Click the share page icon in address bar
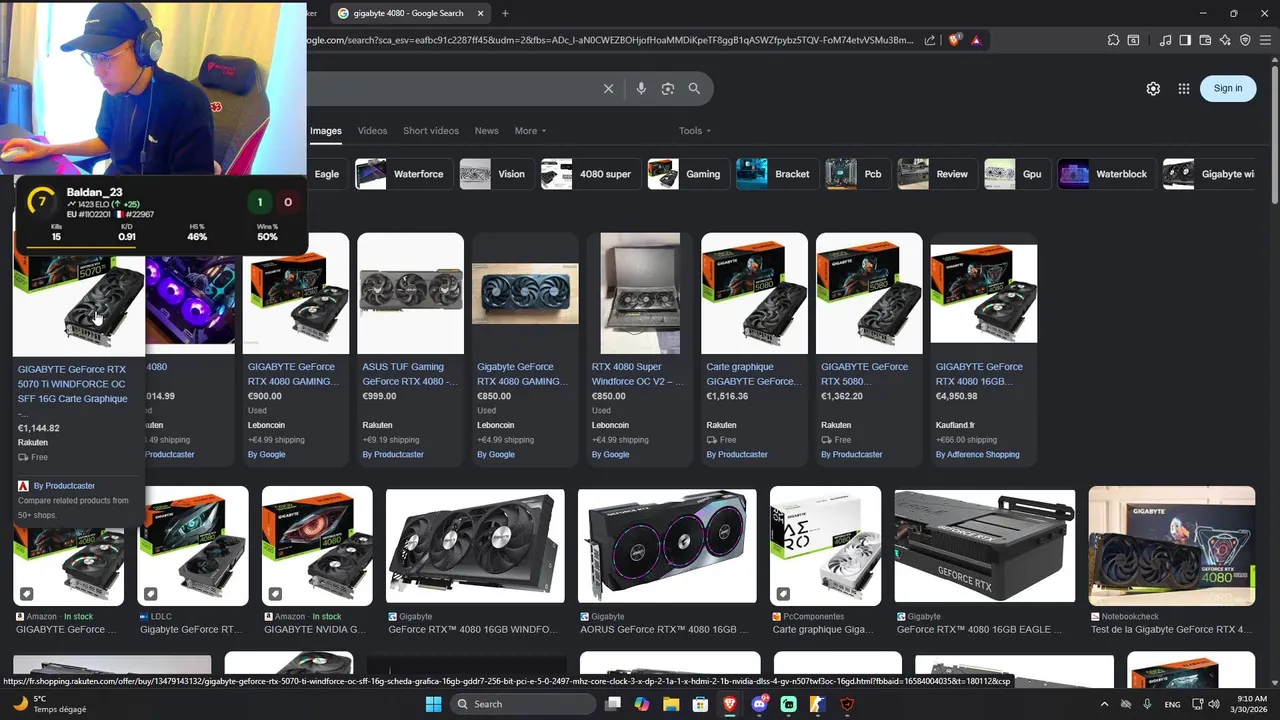 [x=930, y=40]
